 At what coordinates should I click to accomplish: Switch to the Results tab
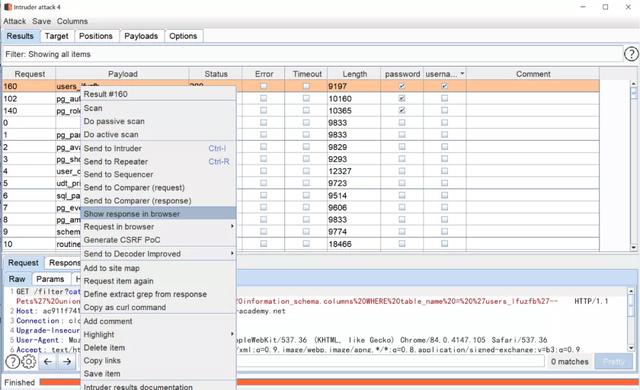point(20,36)
